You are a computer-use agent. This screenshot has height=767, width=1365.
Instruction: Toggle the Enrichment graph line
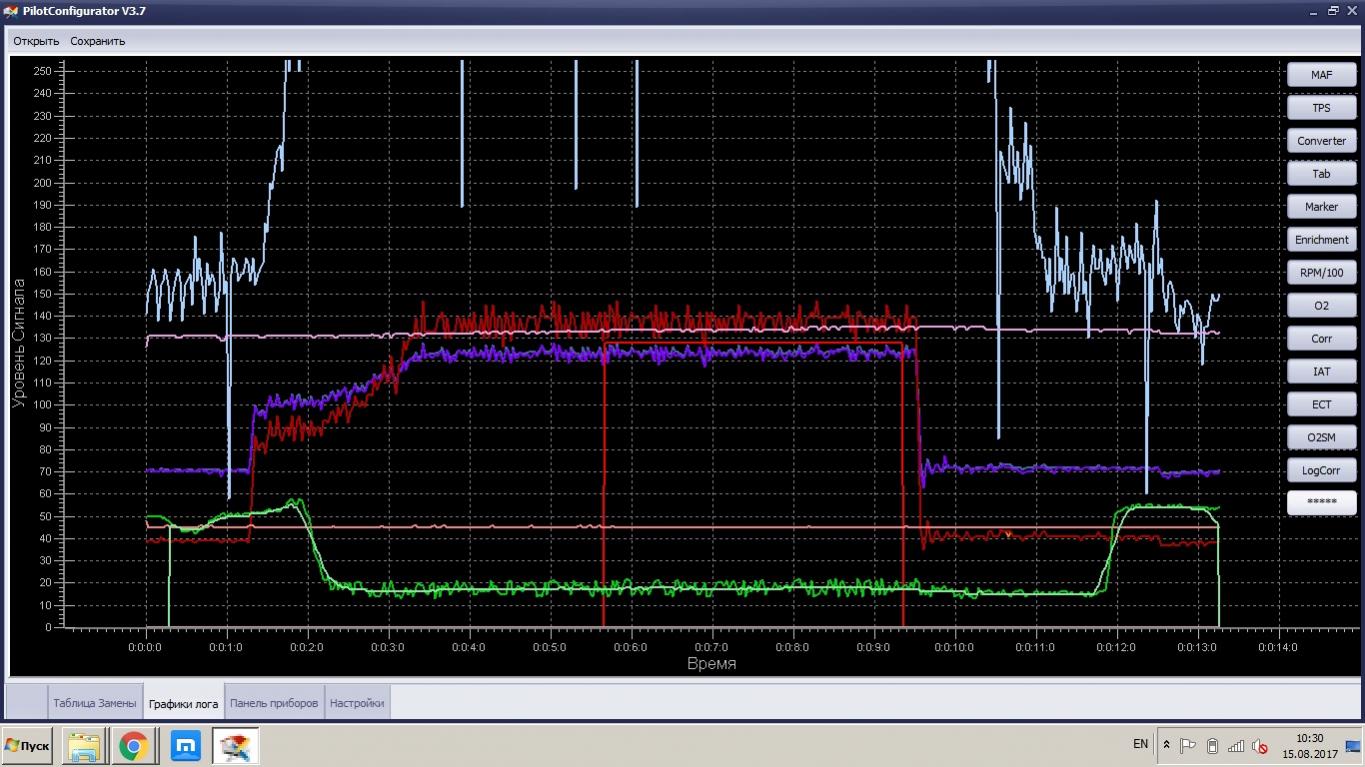pos(1321,240)
